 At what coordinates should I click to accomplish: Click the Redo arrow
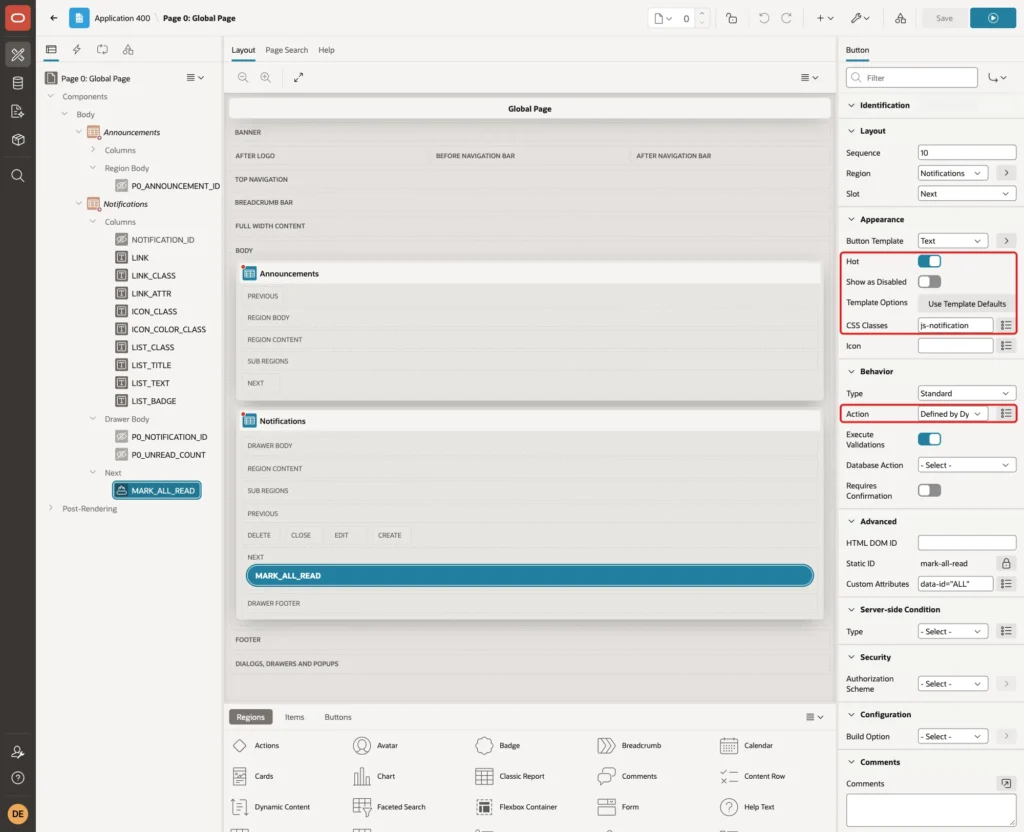tap(786, 18)
